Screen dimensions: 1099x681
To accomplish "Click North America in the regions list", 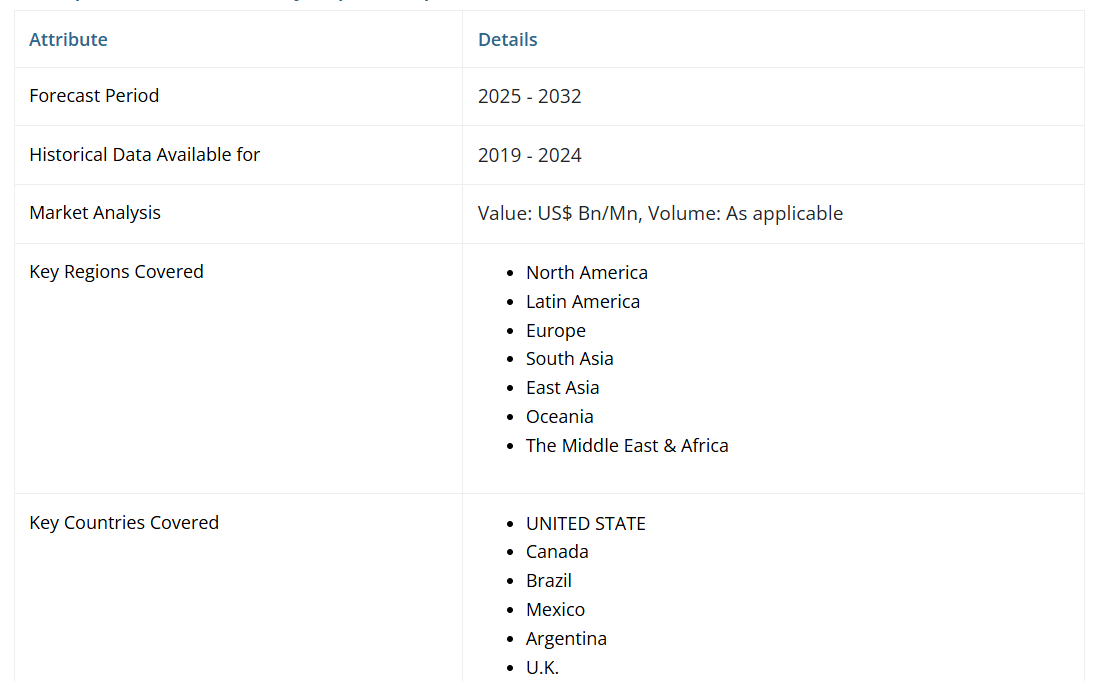I will coord(586,273).
